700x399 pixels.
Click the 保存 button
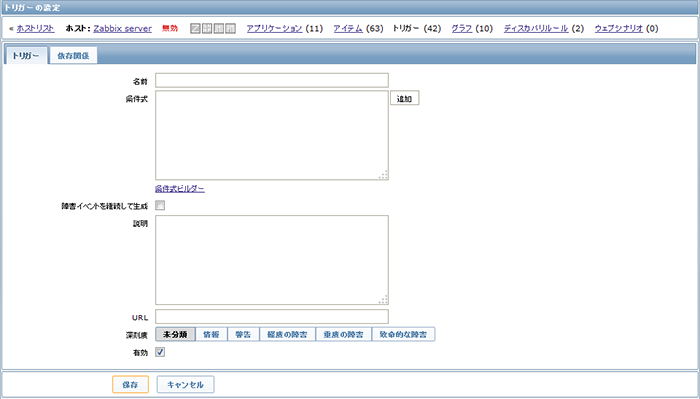point(130,385)
